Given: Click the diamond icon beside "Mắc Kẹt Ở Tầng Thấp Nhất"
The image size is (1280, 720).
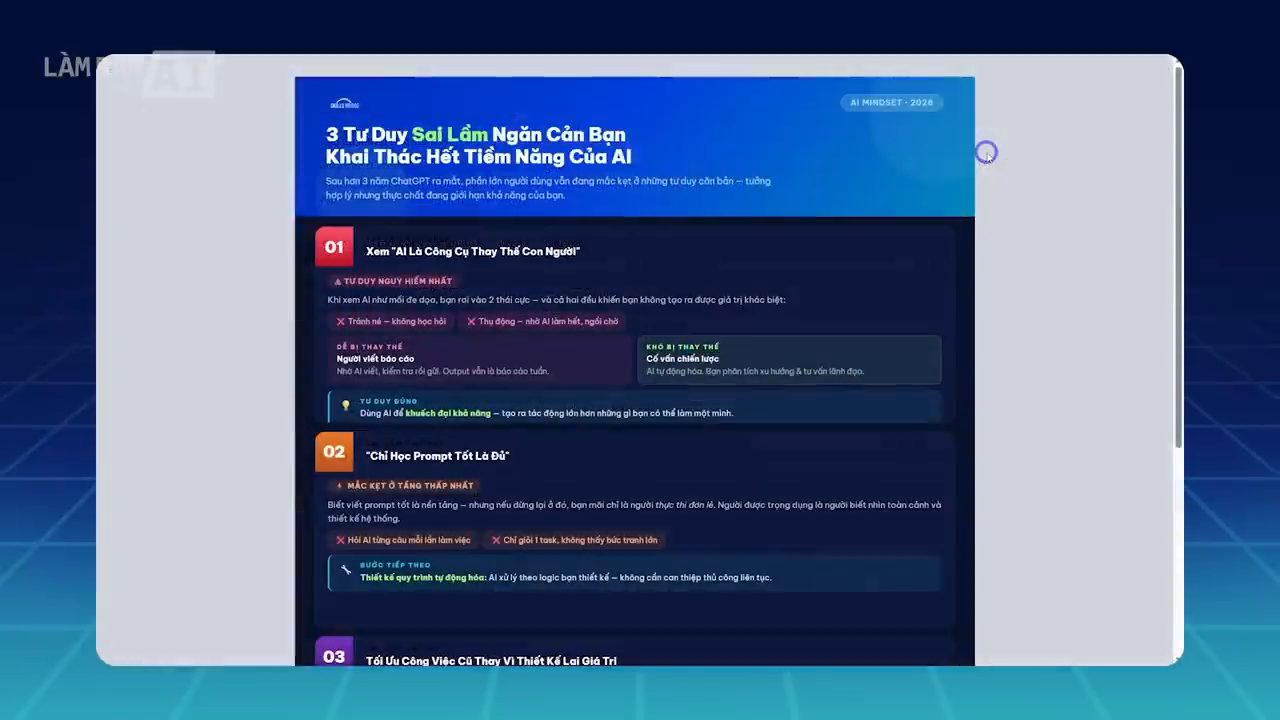Looking at the screenshot, I should 339,486.
